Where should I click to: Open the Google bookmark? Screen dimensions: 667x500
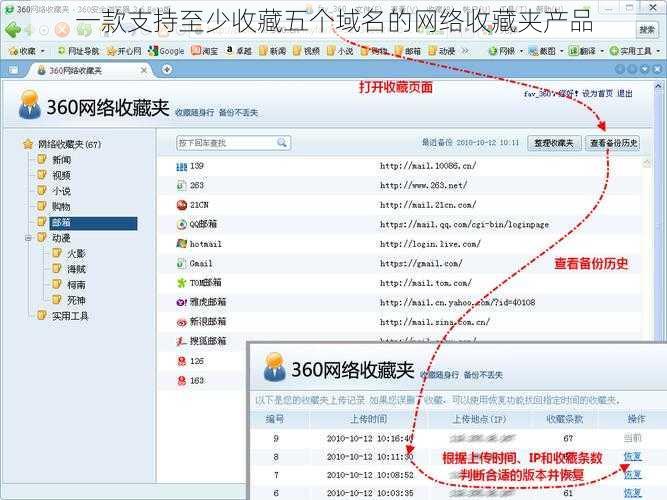[x=166, y=51]
